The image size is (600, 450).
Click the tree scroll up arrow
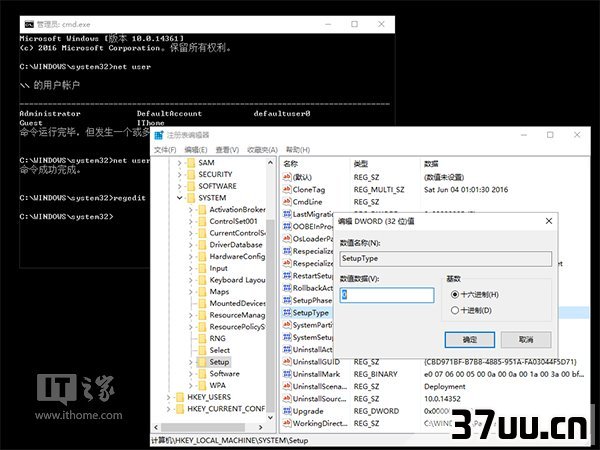pos(270,163)
